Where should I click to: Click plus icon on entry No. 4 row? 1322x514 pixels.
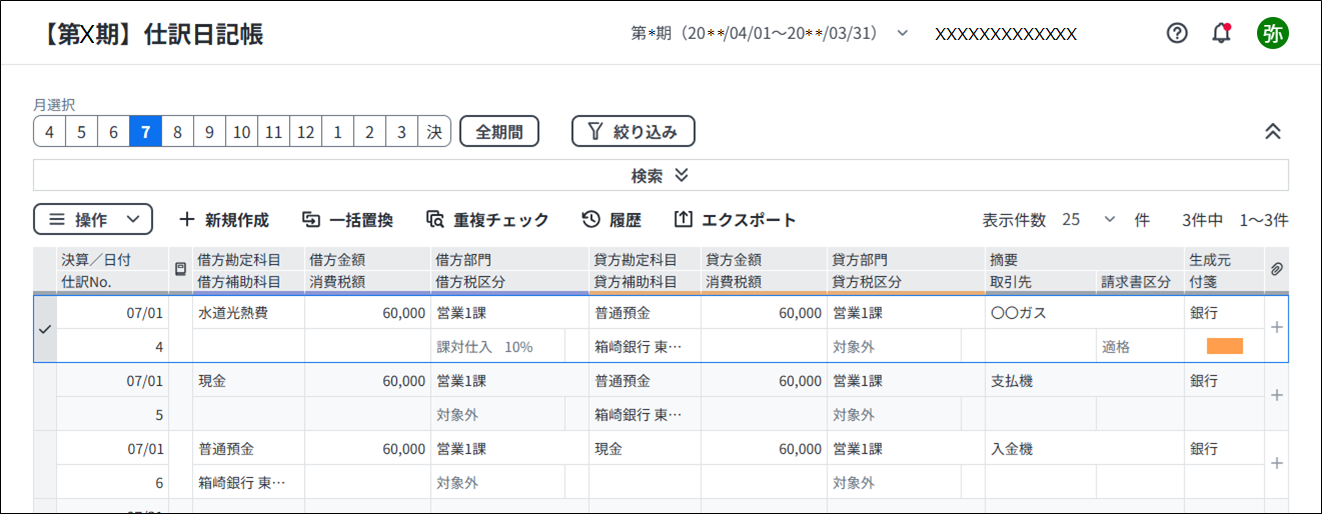1276,327
